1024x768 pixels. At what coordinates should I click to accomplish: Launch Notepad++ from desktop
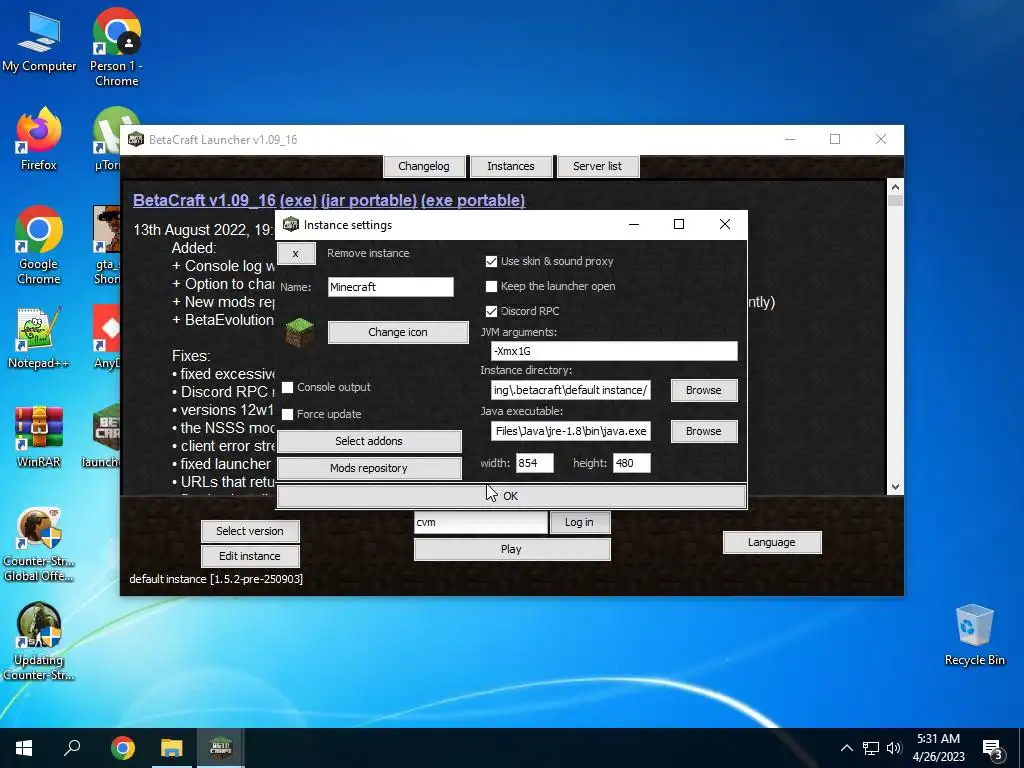39,338
